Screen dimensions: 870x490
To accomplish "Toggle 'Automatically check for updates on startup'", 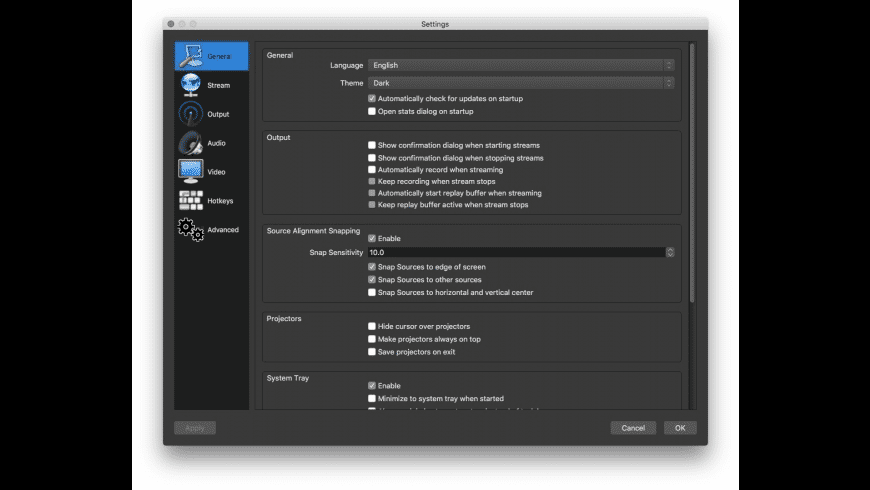I will click(x=372, y=98).
